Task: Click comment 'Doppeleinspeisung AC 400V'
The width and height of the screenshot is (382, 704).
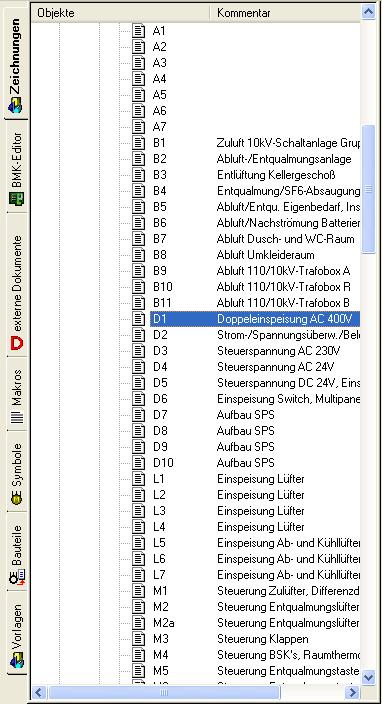Action: coord(285,319)
